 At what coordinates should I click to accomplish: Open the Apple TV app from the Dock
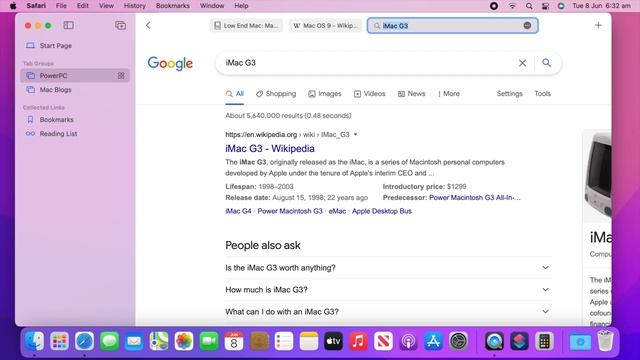point(333,341)
